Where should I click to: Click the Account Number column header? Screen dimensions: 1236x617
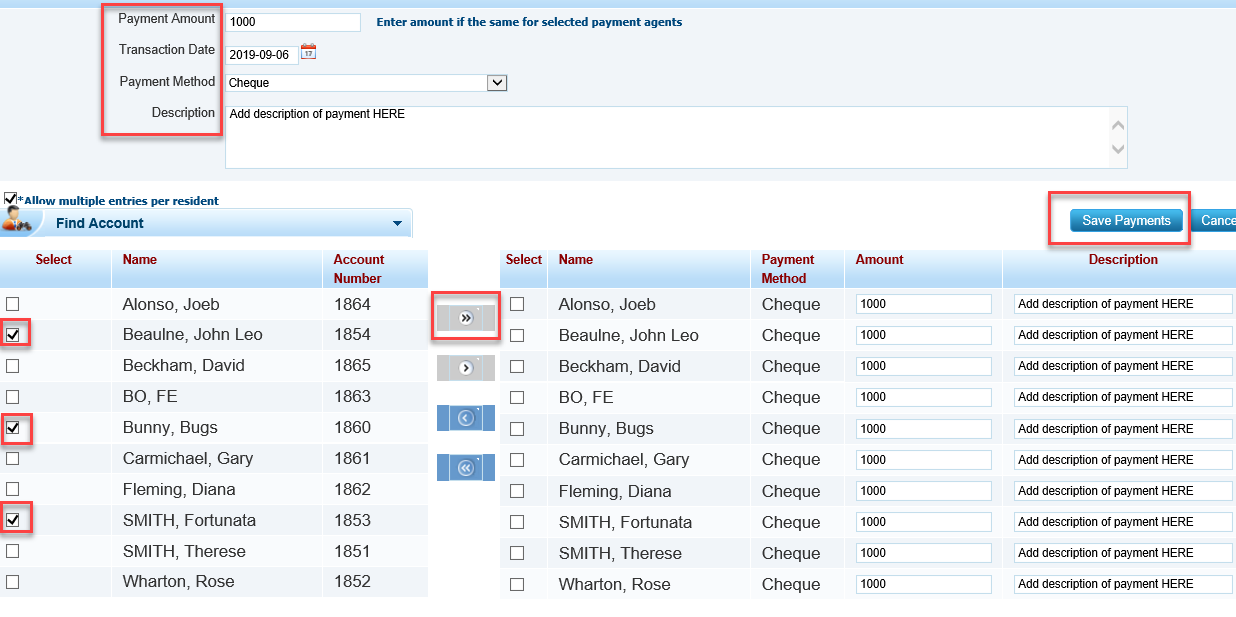(358, 269)
